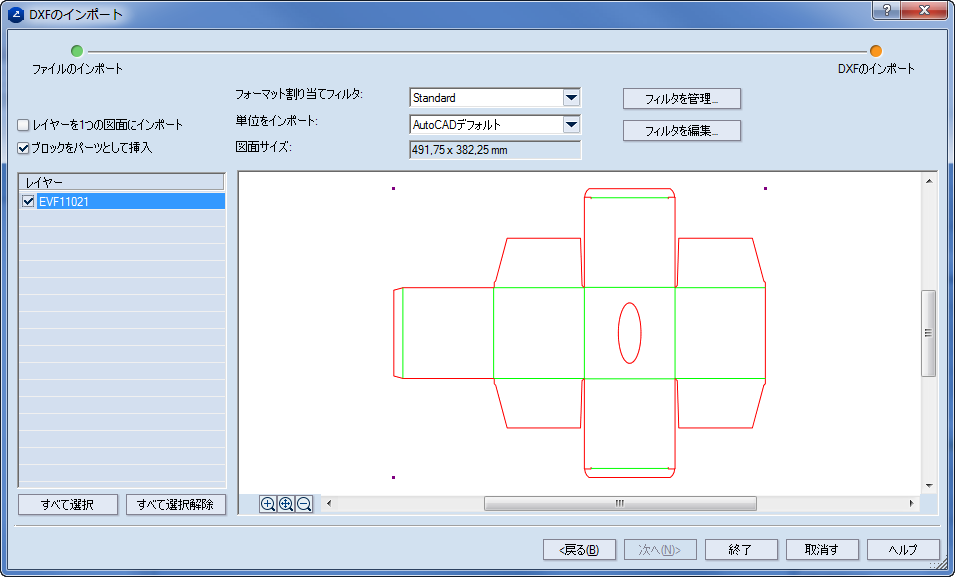The height and width of the screenshot is (577, 955).
Task: Click the ヘルプ button
Action: pyautogui.click(x=903, y=550)
